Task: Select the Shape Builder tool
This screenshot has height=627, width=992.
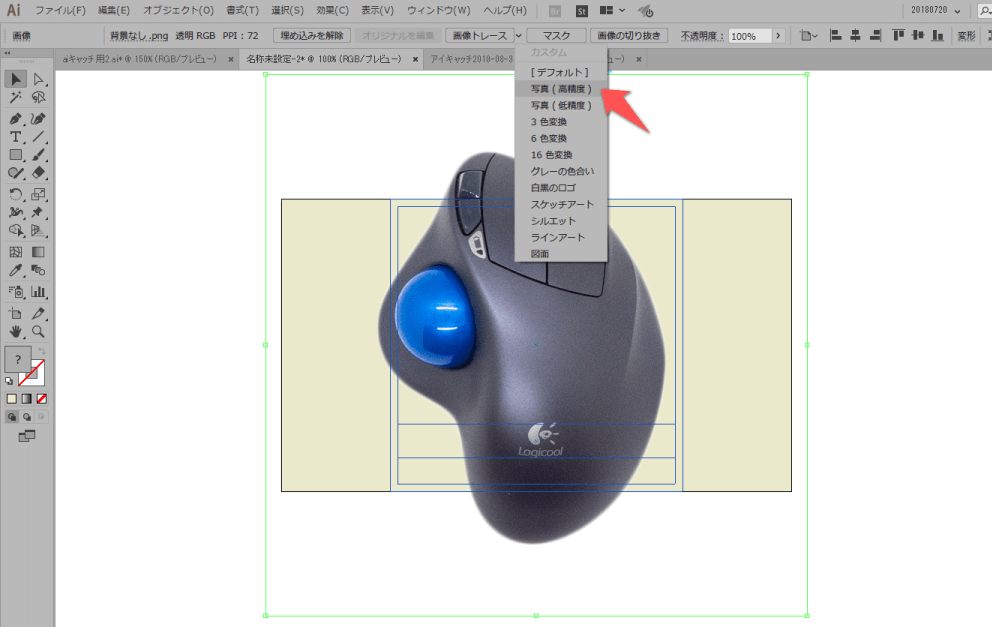Action: pyautogui.click(x=16, y=230)
